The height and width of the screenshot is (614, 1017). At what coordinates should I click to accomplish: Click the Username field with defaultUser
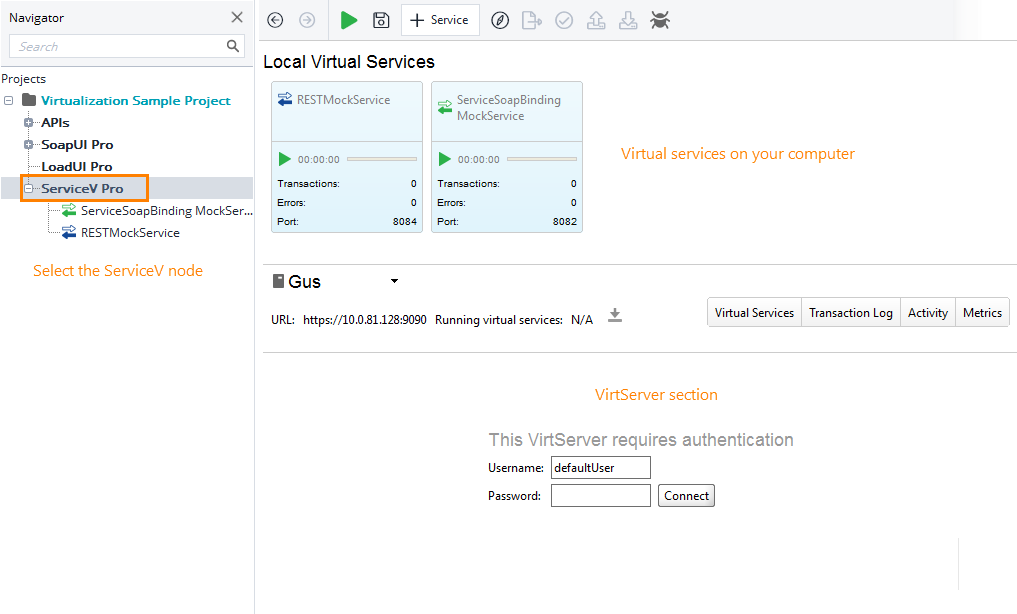tap(601, 467)
